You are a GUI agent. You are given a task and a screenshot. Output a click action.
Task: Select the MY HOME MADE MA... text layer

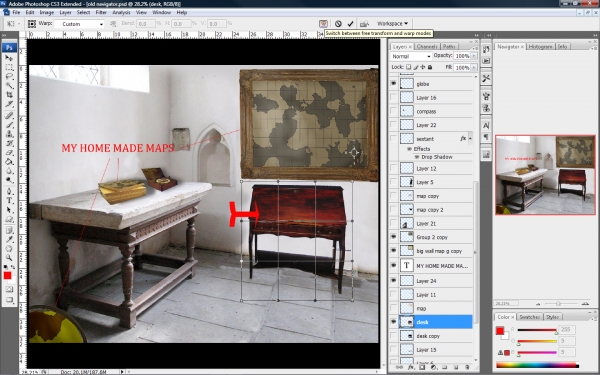[435, 266]
